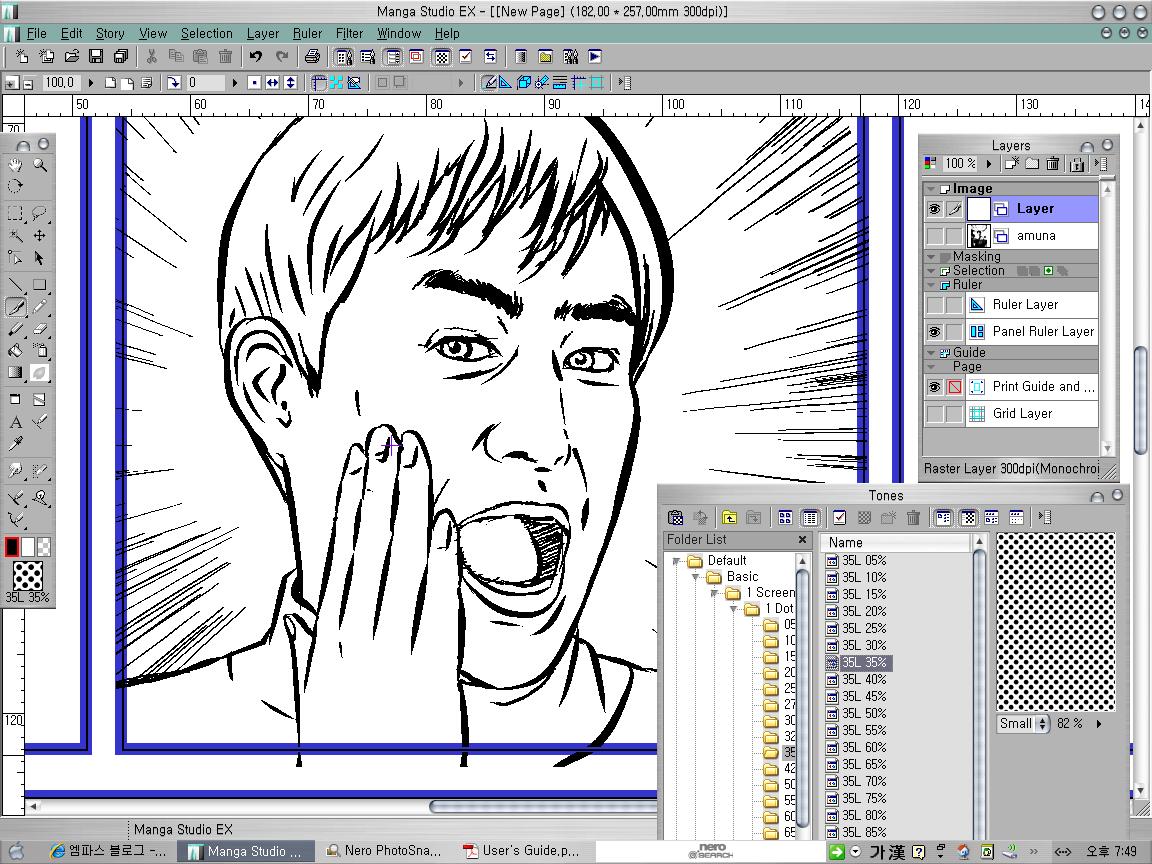The image size is (1152, 864).
Task: Collapse the Image layer group
Action: (931, 189)
